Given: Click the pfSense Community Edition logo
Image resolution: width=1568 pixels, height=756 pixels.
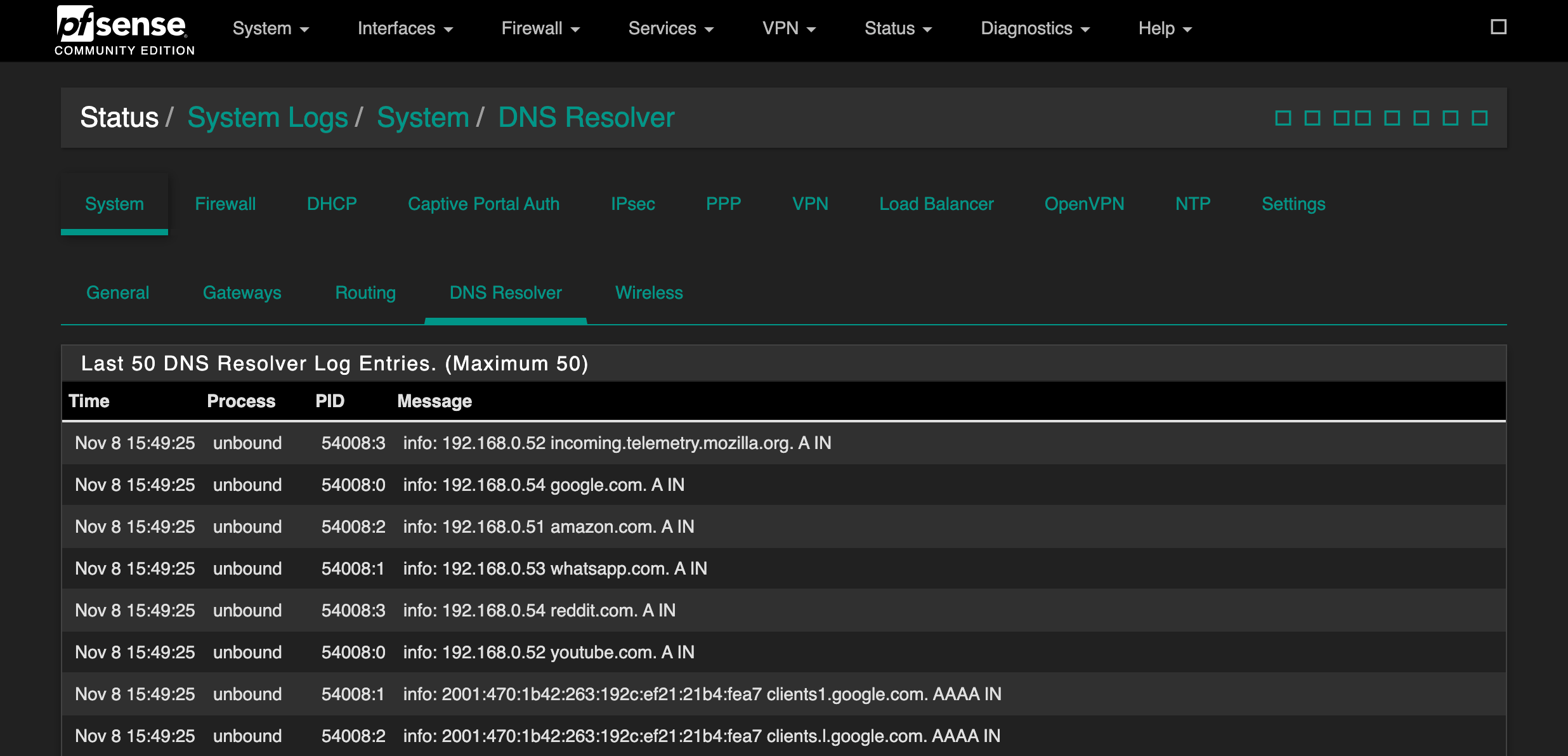Looking at the screenshot, I should pyautogui.click(x=124, y=28).
